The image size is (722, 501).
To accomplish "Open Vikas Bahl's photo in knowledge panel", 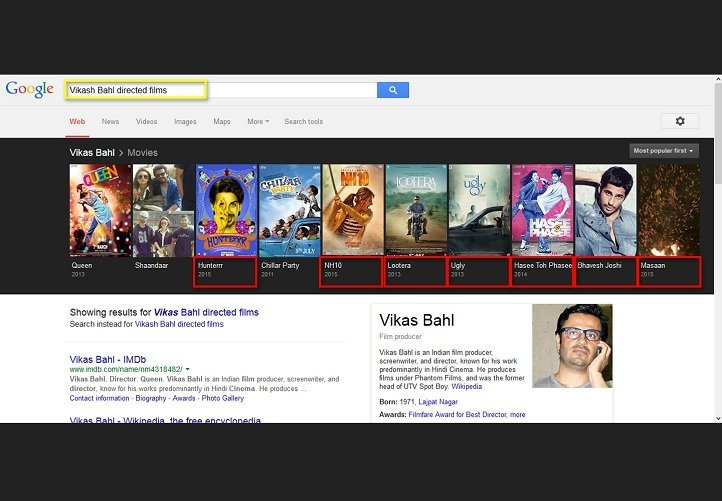I will click(572, 346).
